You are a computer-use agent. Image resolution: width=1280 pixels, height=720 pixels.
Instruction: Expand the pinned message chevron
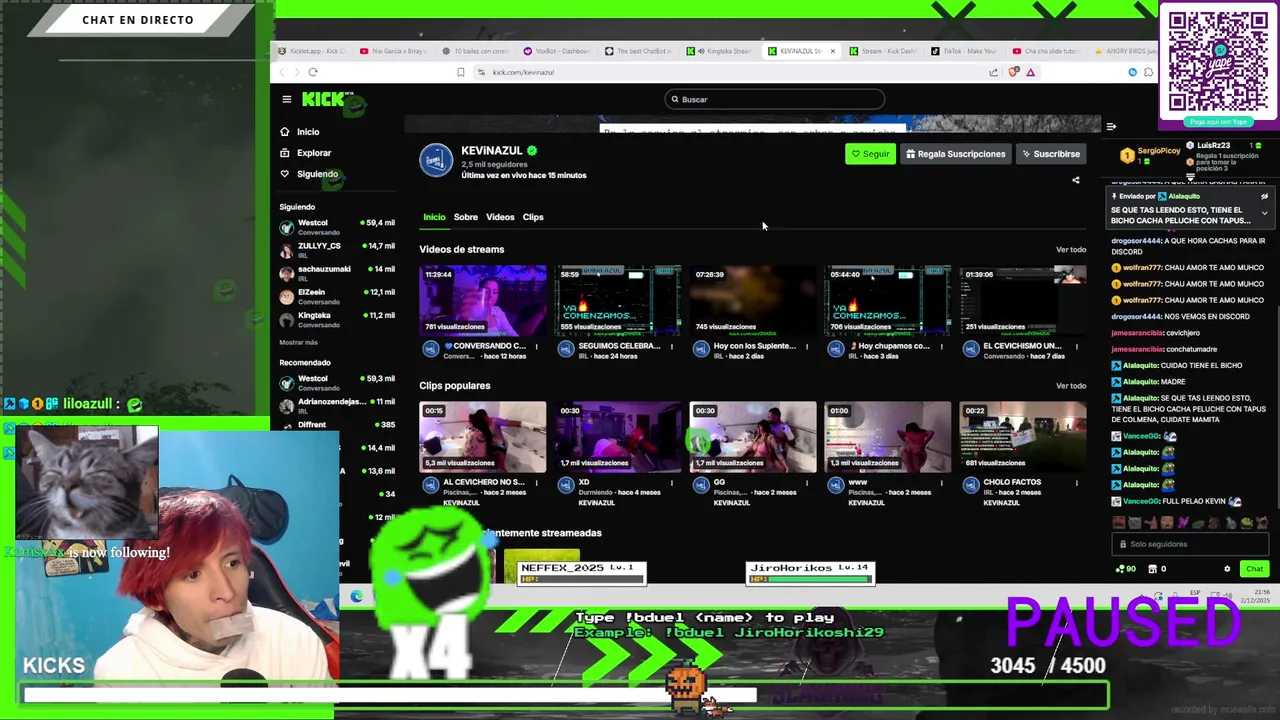point(1264,213)
